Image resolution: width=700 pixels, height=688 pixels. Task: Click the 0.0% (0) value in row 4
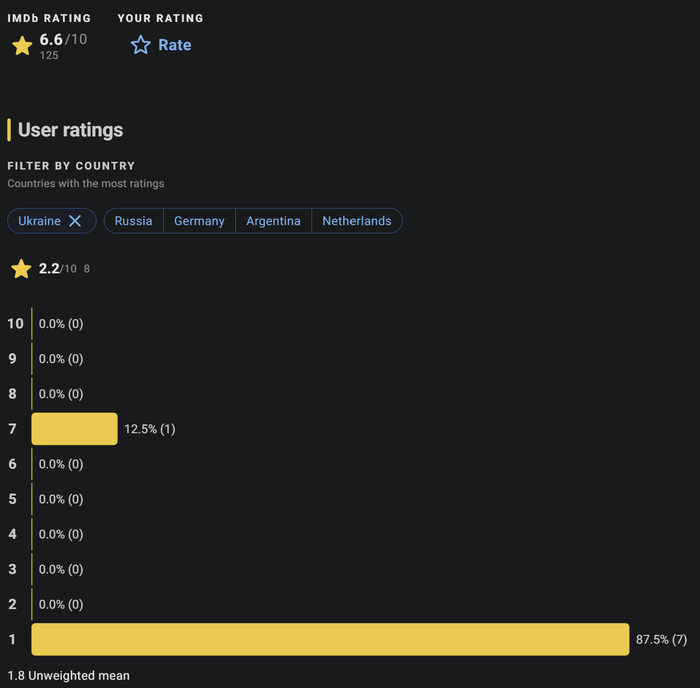tap(61, 534)
